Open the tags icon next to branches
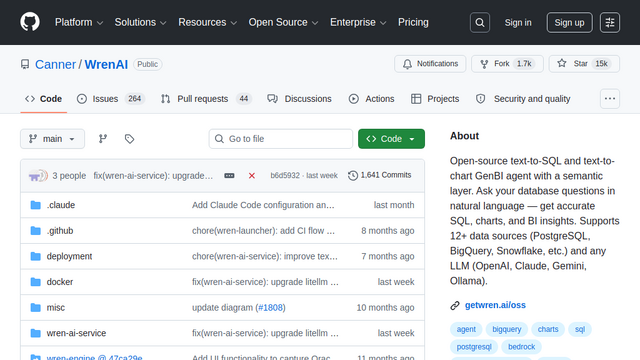Screen dimensions: 640x360 click(x=129, y=139)
